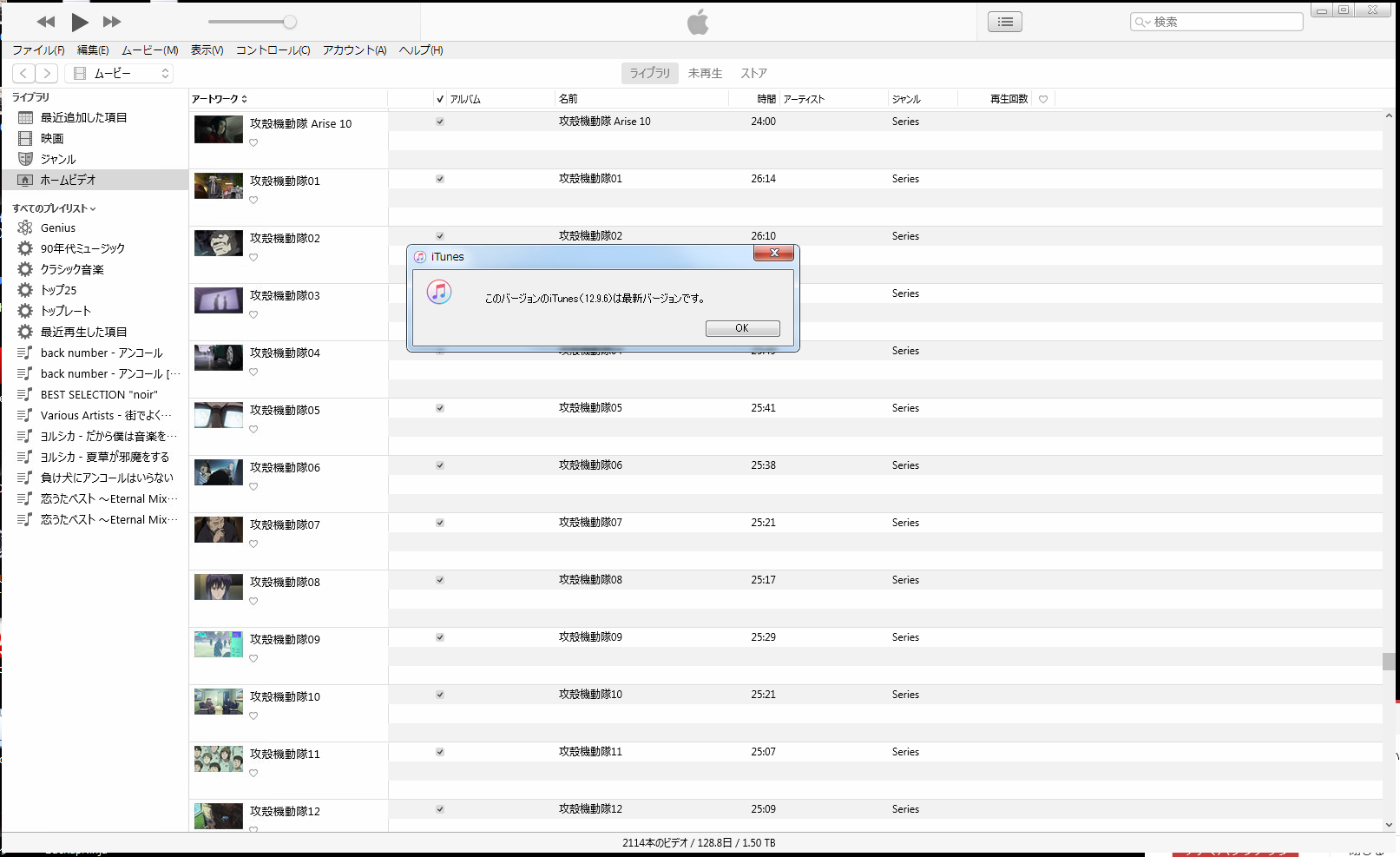Uncheck the 攻殻機動隊09 checkbox
1400x857 pixels.
tap(440, 637)
